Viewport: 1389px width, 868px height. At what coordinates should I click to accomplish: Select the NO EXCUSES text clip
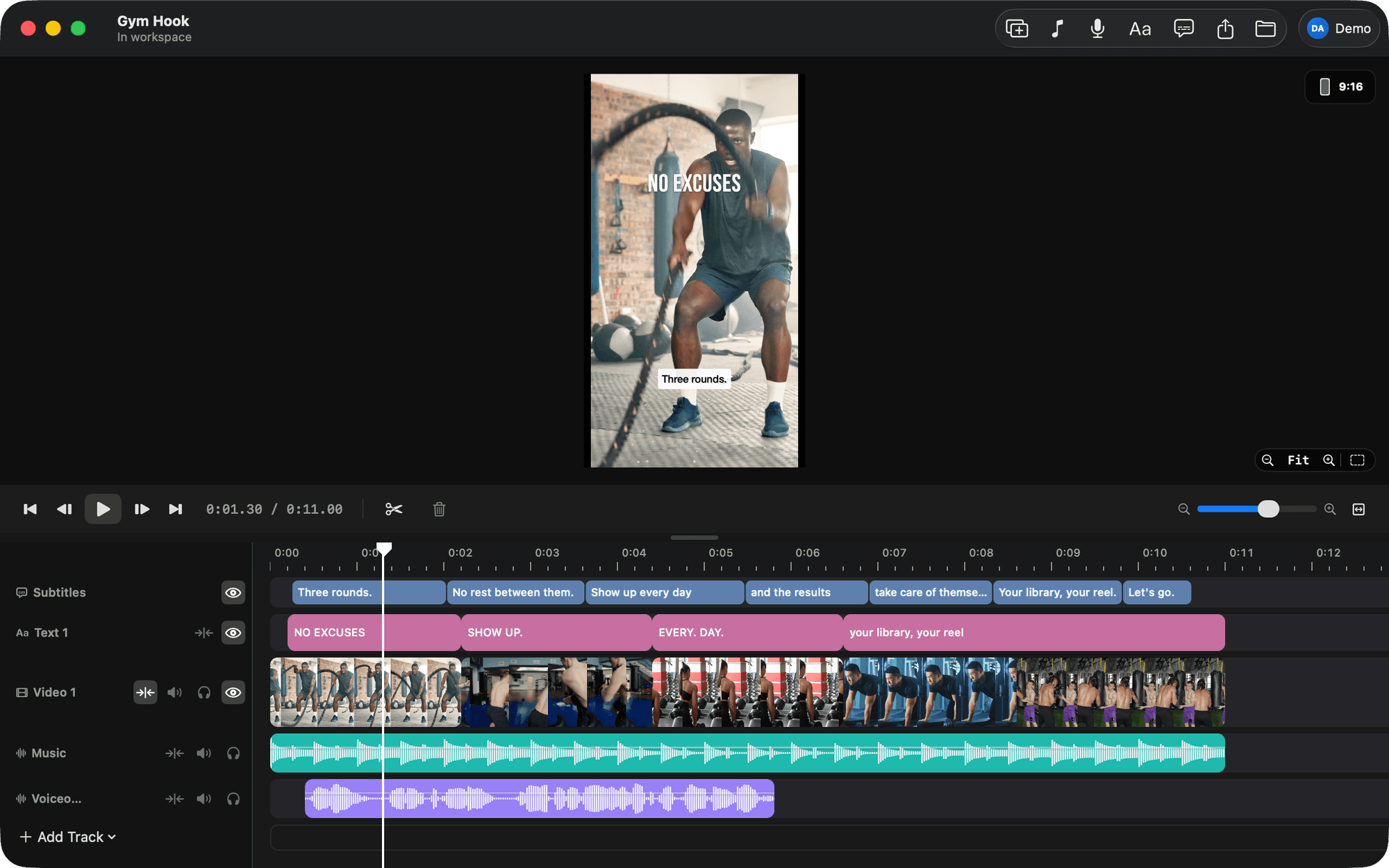point(374,633)
